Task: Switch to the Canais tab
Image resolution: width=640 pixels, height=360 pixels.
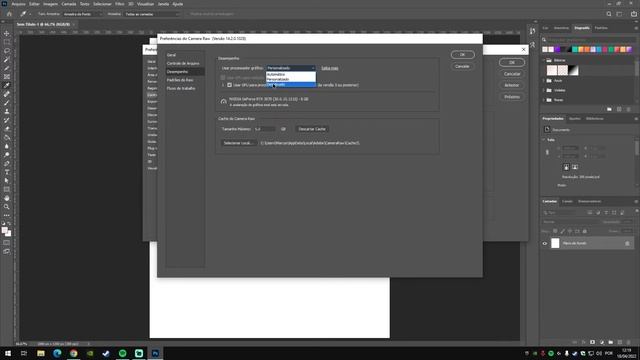Action: (x=567, y=201)
